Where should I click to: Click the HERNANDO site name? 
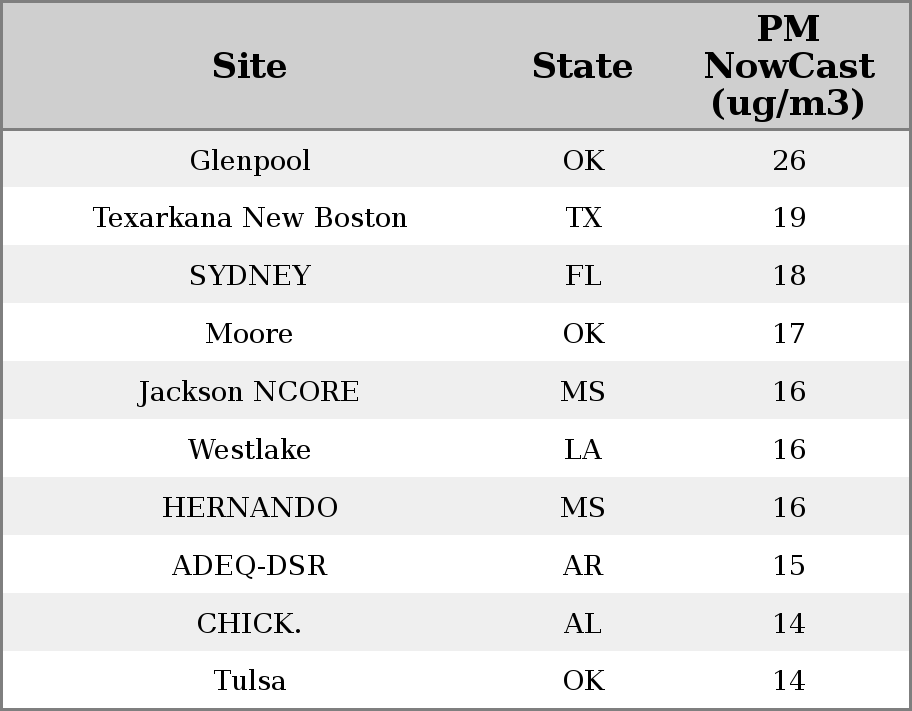[250, 508]
